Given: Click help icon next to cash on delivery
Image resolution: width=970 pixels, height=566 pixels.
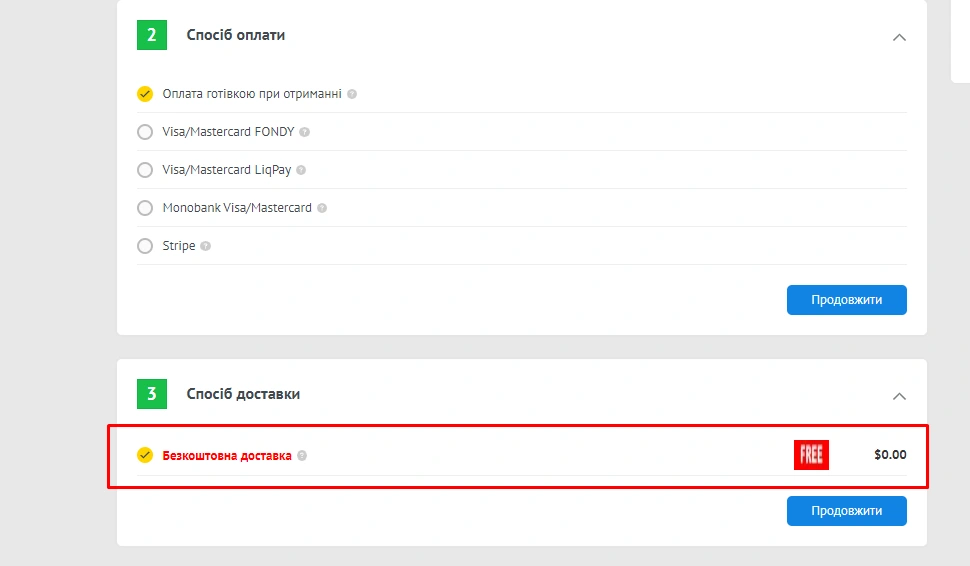Looking at the screenshot, I should 352,94.
